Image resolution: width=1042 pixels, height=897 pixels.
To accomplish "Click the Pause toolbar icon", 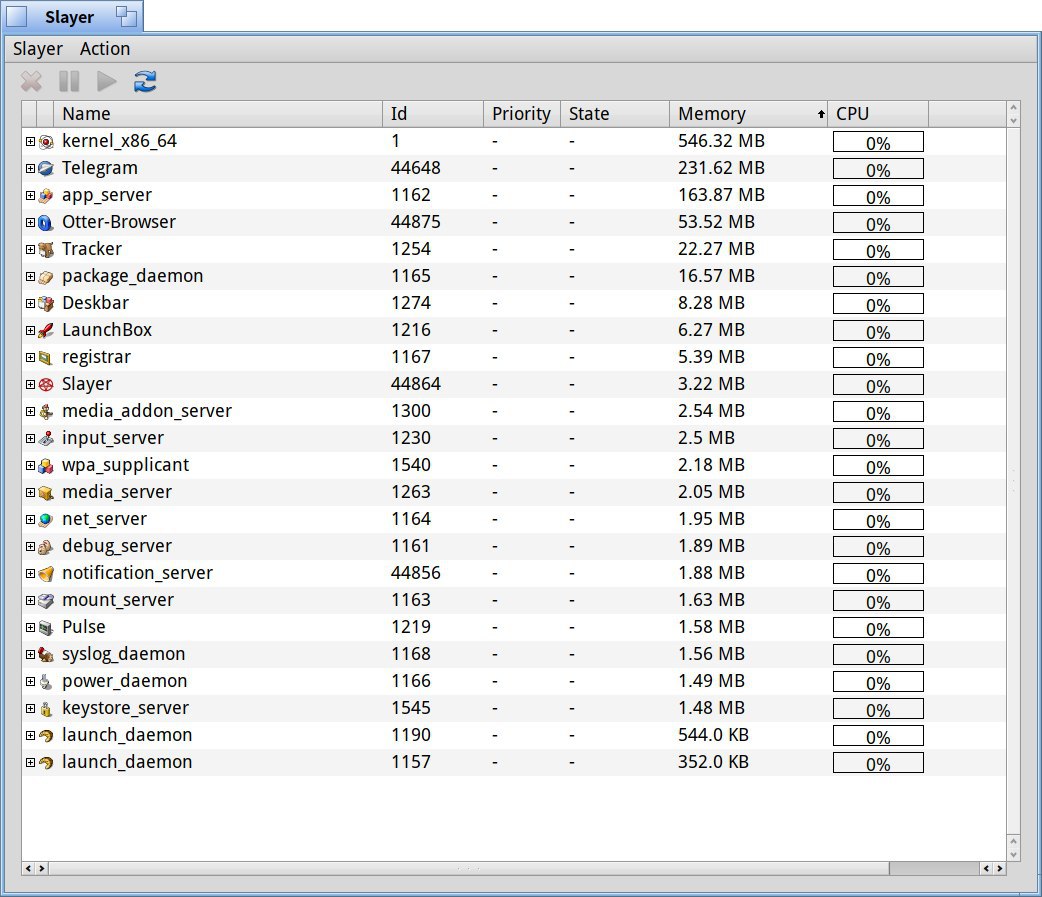I will [69, 82].
